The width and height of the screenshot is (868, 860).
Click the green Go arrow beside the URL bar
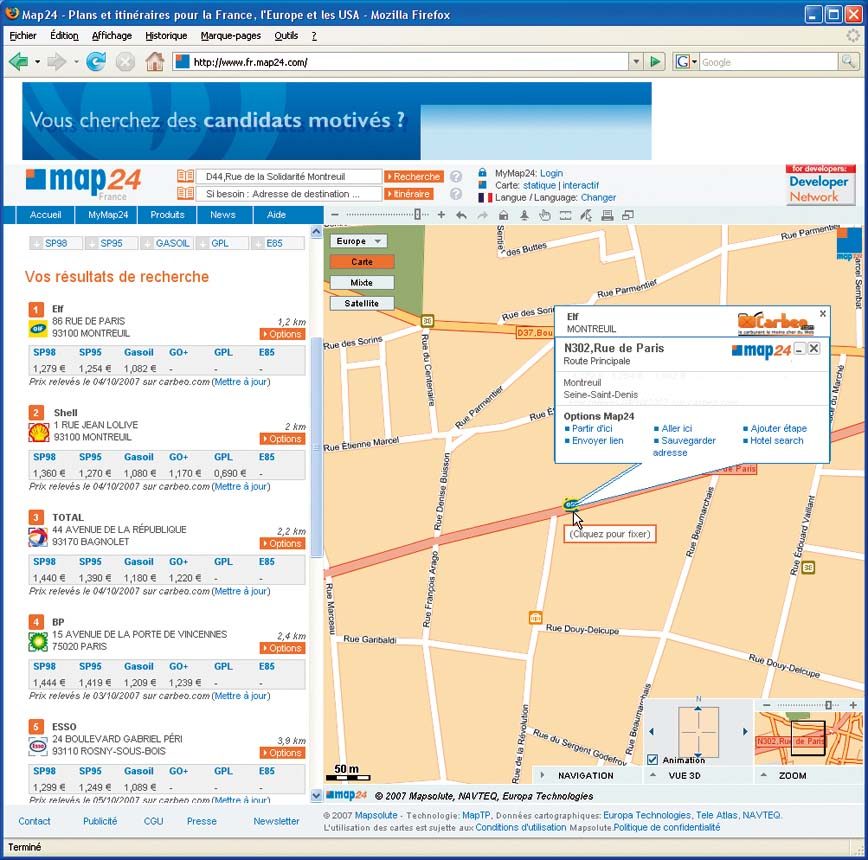[655, 61]
